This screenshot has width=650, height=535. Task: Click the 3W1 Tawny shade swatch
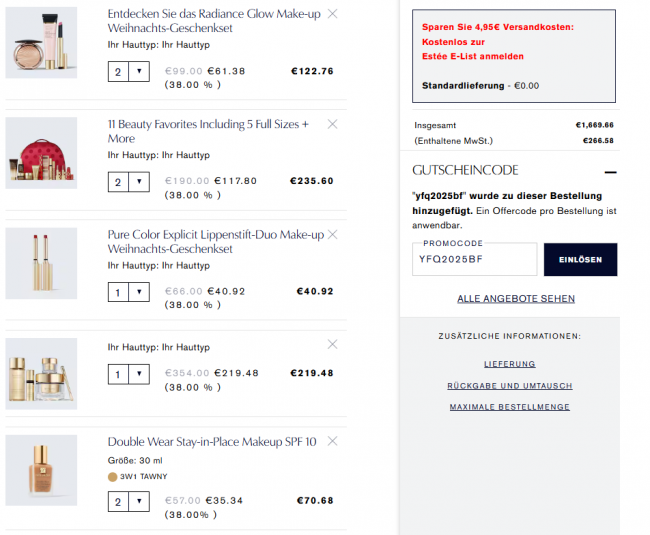112,477
